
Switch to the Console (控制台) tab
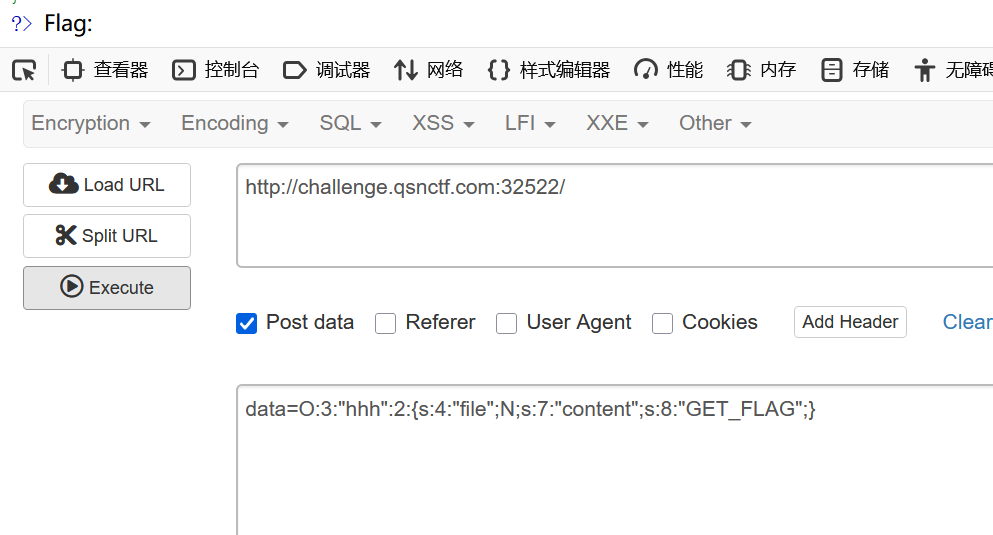[216, 70]
